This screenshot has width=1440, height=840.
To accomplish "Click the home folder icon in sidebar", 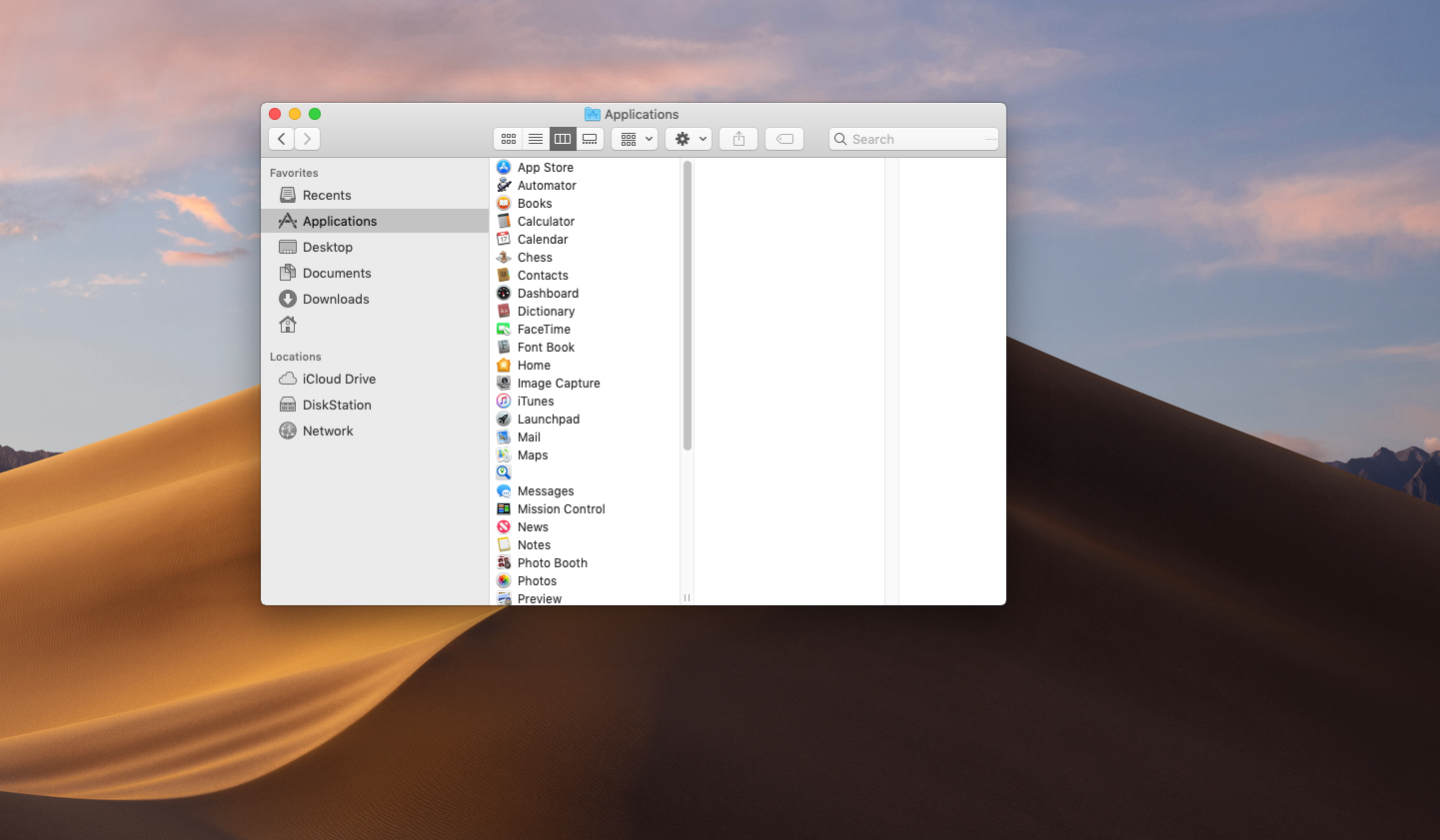I will (288, 325).
